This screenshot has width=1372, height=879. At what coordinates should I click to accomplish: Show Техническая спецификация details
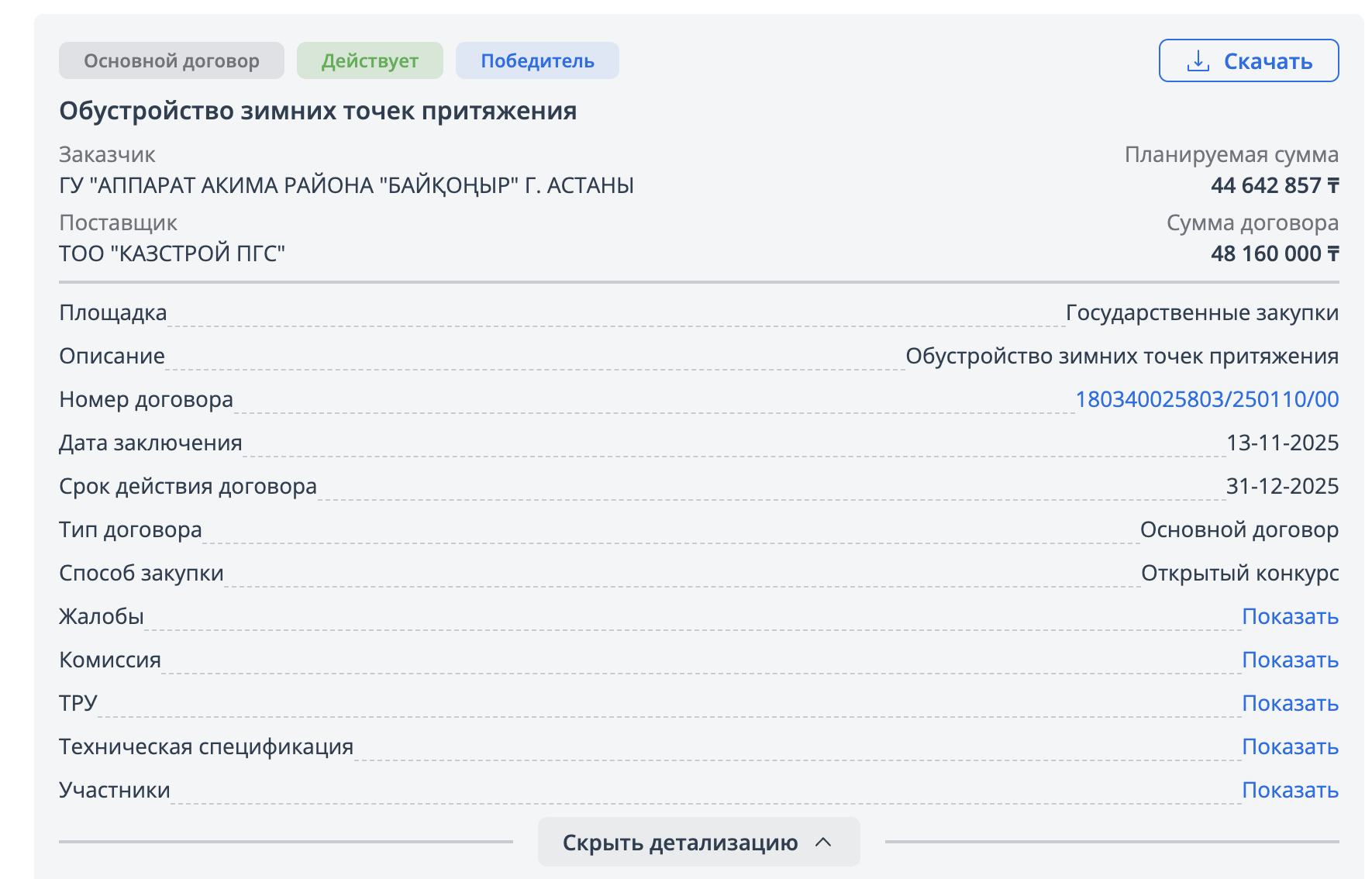point(1290,746)
